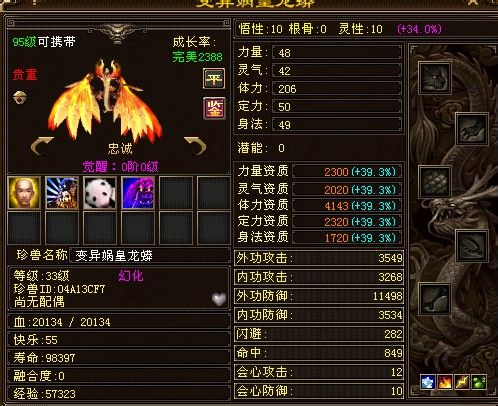
Task: Select the wolf head equipment slot
Action: tap(435, 78)
